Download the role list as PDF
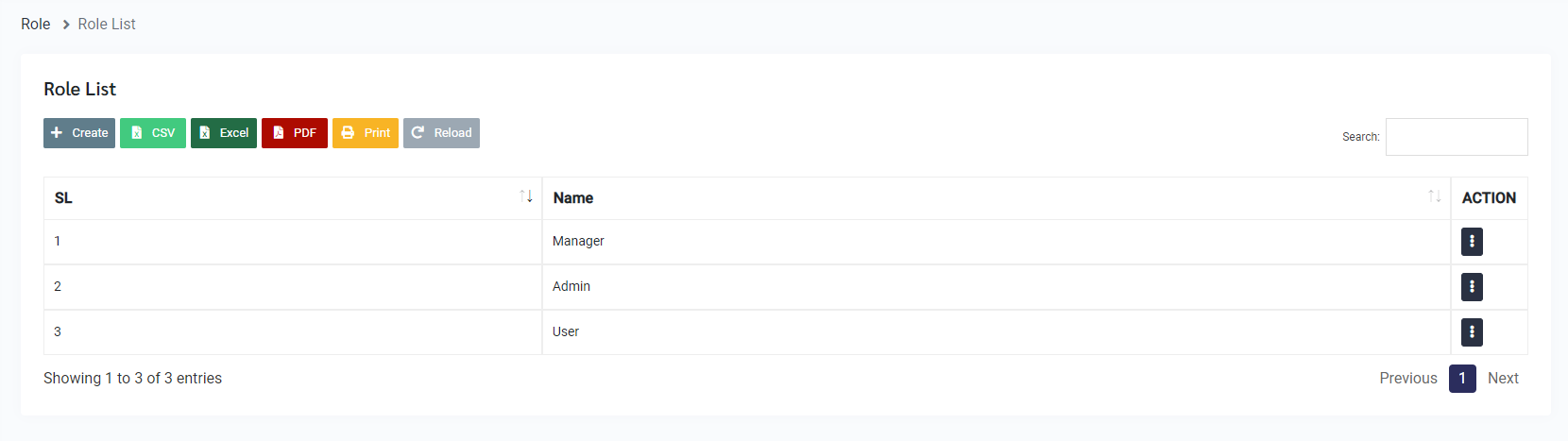The height and width of the screenshot is (441, 1568). pos(295,133)
